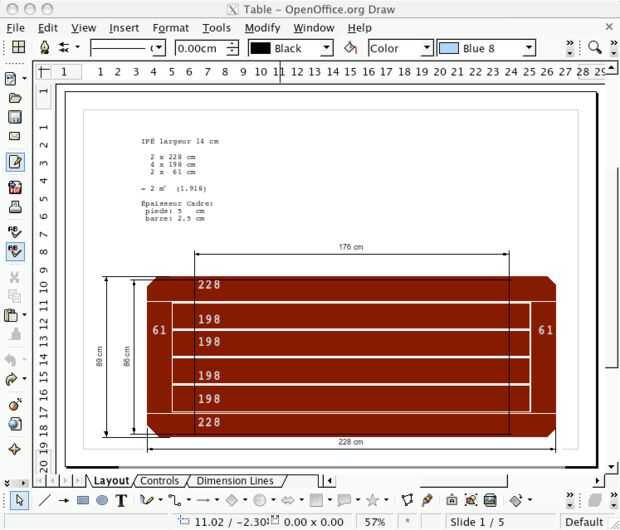Click the Paste clipboard icon
The width and height of the screenshot is (620, 530).
[x=11, y=315]
